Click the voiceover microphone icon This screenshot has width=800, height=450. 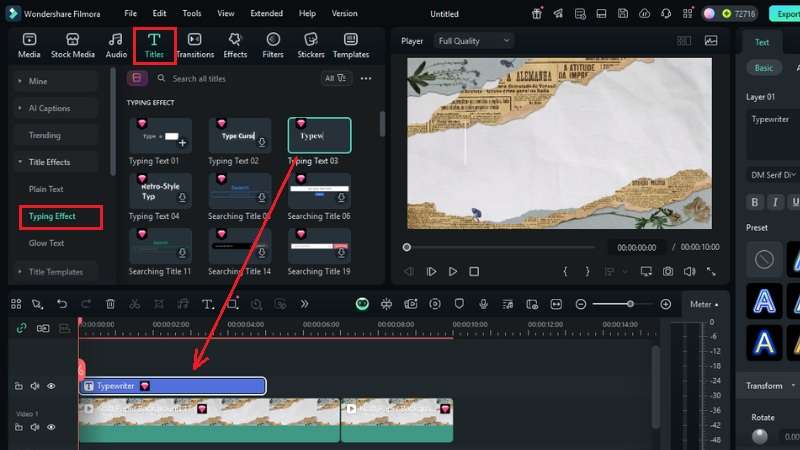[x=483, y=304]
